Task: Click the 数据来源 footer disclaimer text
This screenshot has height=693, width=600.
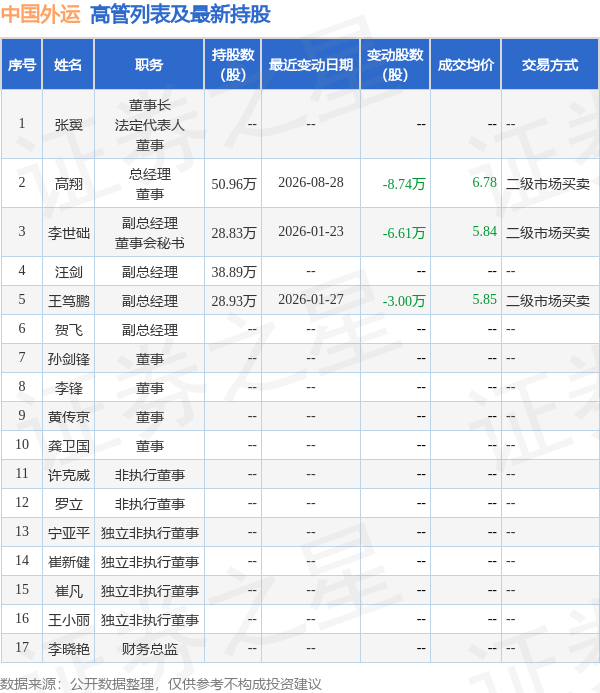Action: (x=161, y=684)
